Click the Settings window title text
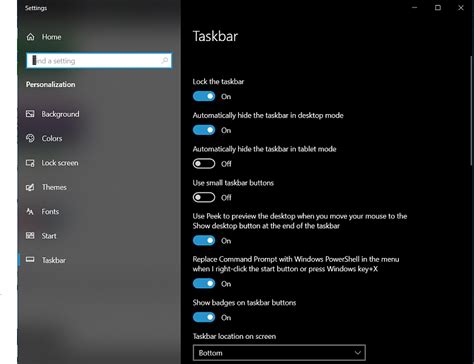The height and width of the screenshot is (364, 474). [x=36, y=8]
